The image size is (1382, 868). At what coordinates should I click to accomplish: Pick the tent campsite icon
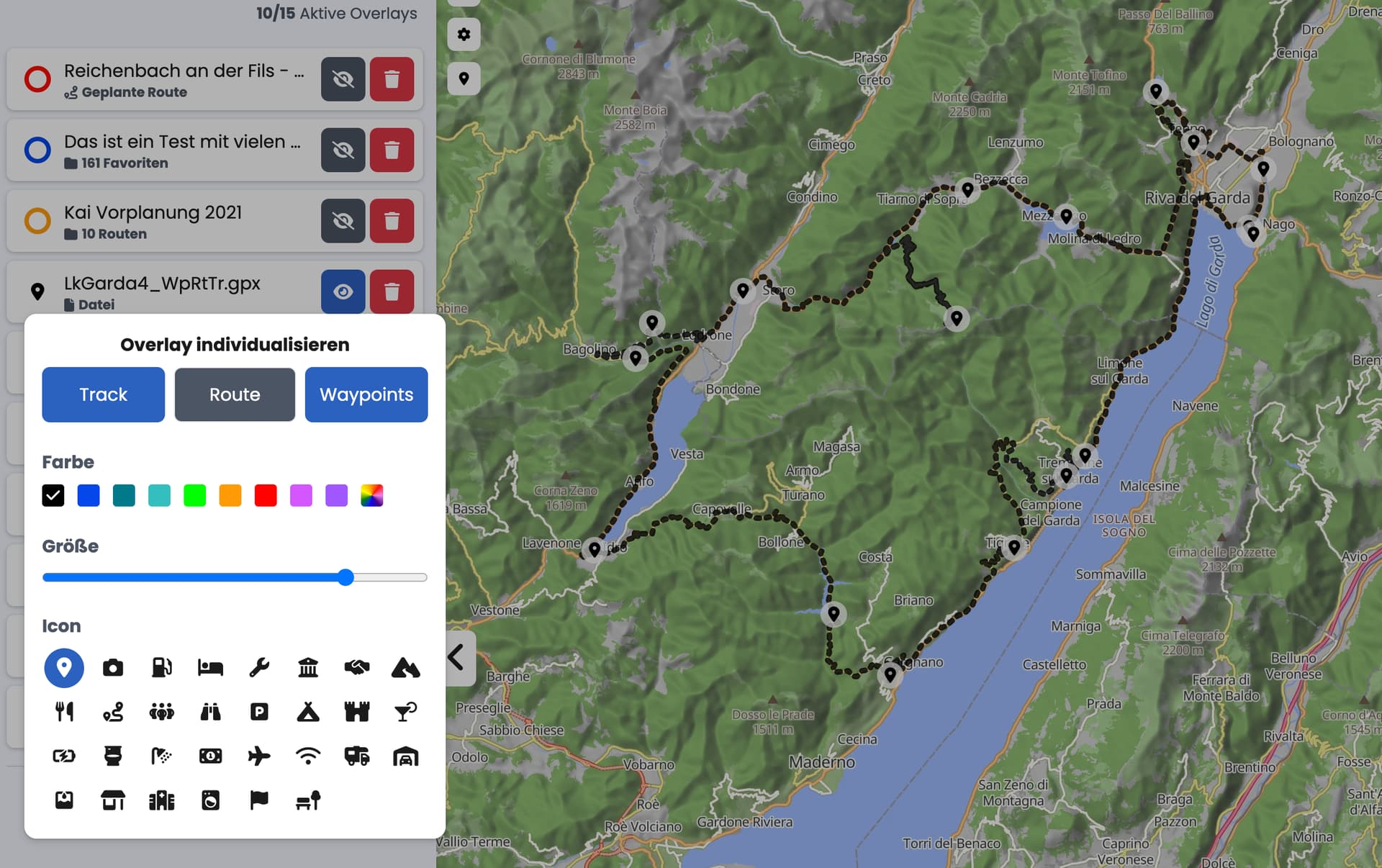[x=308, y=712]
